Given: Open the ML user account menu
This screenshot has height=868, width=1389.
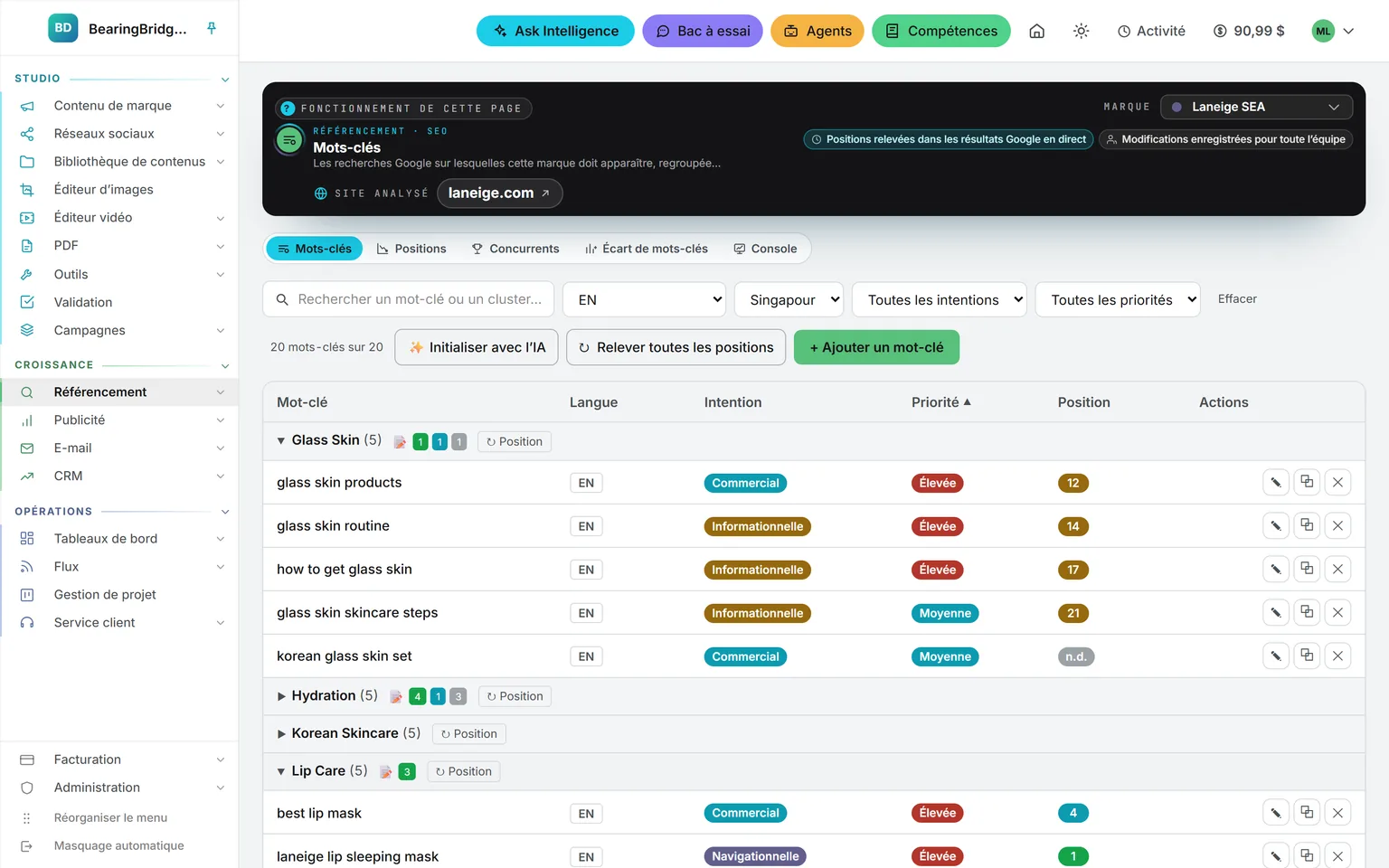Looking at the screenshot, I should pos(1333,31).
